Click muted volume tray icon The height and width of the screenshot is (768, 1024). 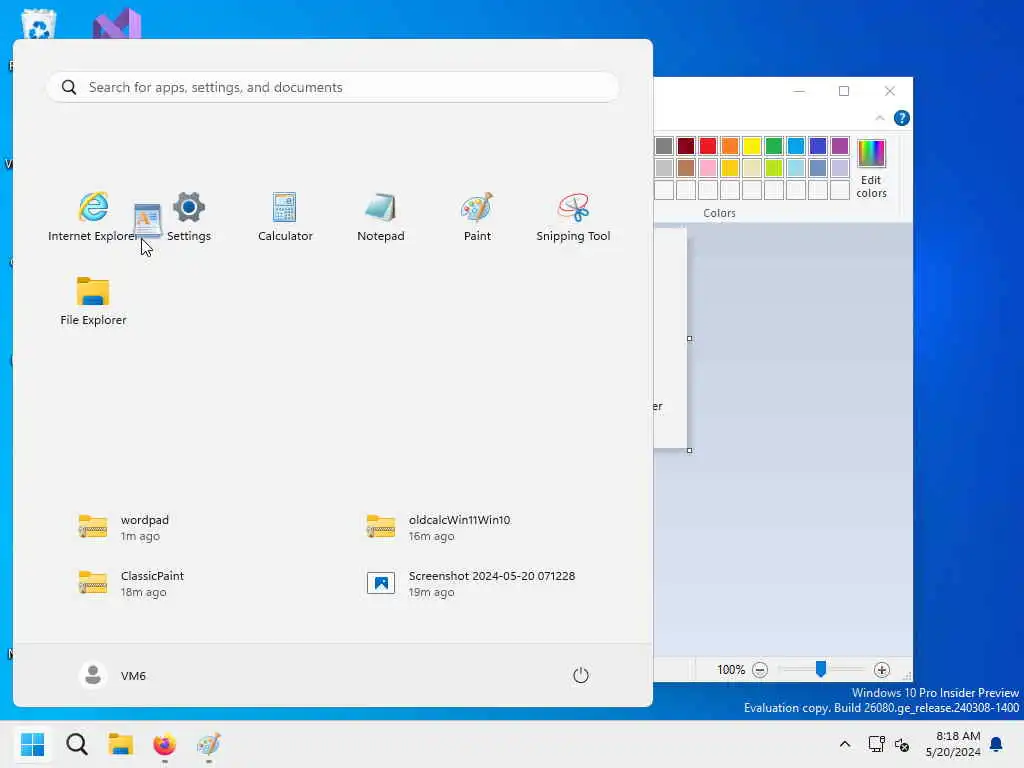[x=903, y=744]
